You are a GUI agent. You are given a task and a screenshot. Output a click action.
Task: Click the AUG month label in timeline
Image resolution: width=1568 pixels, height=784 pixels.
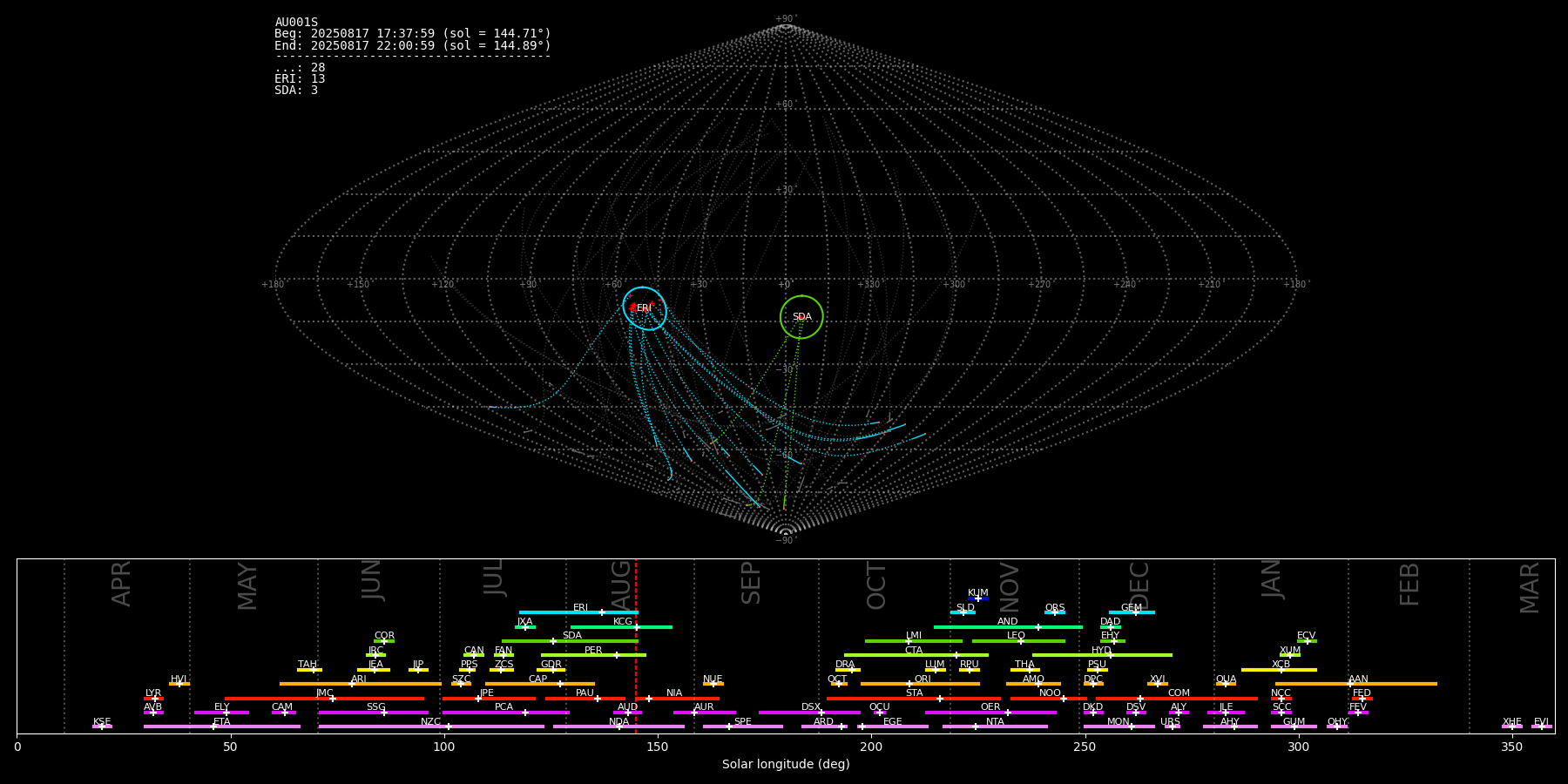tap(621, 584)
